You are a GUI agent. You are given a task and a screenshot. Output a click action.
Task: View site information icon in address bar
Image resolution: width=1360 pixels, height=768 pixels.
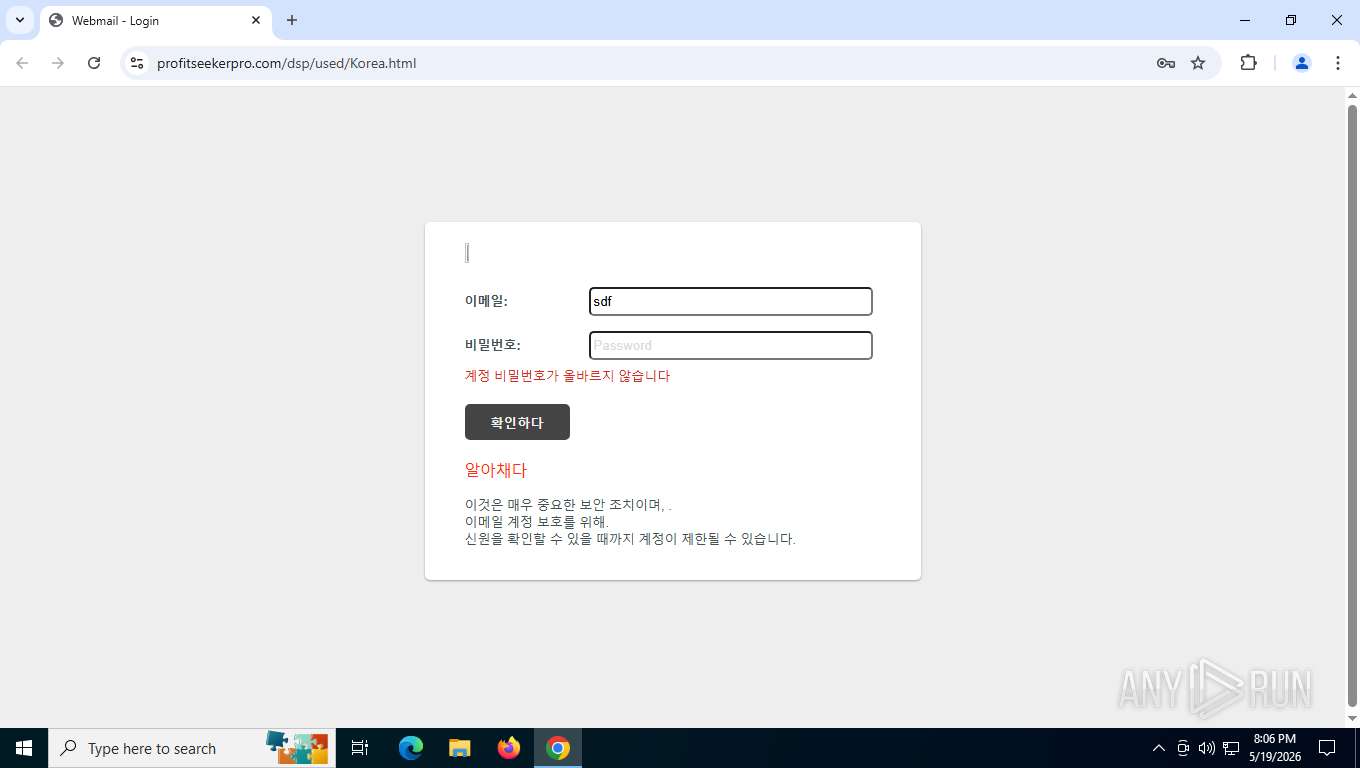pyautogui.click(x=137, y=63)
